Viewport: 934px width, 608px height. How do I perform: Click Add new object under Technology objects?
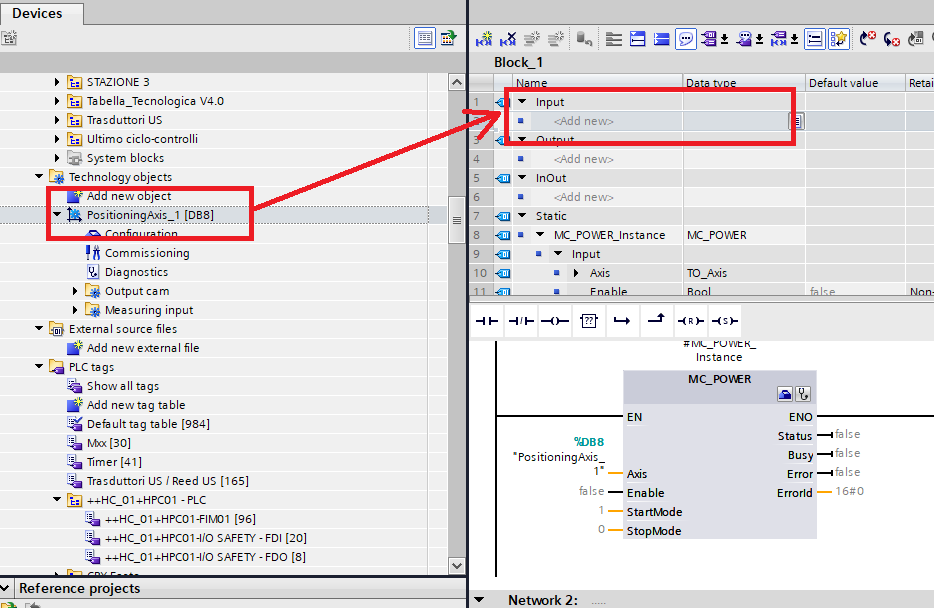click(128, 196)
